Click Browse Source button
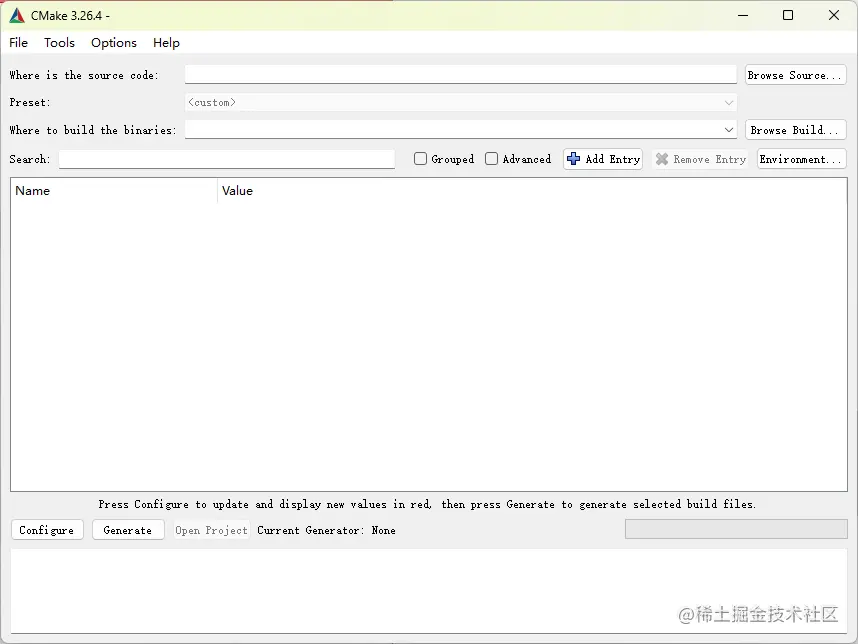858x644 pixels. tap(796, 75)
